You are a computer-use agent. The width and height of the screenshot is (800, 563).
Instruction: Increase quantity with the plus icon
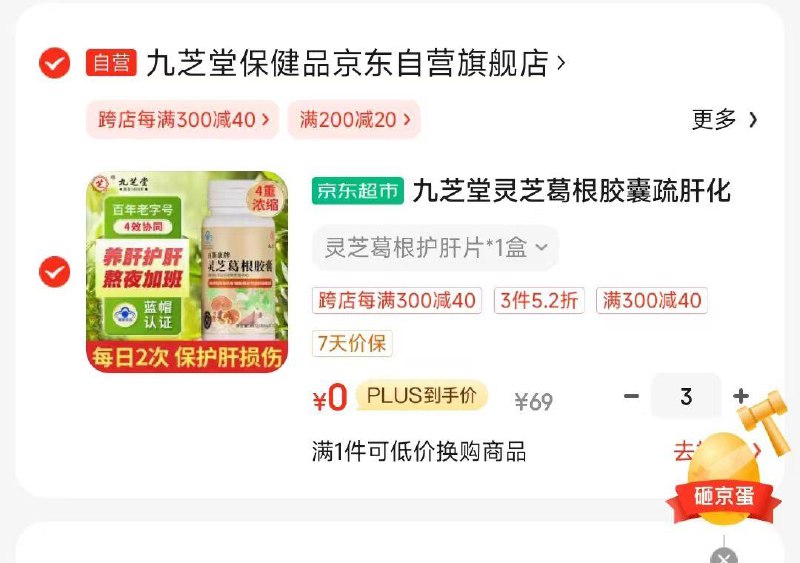[x=741, y=396]
